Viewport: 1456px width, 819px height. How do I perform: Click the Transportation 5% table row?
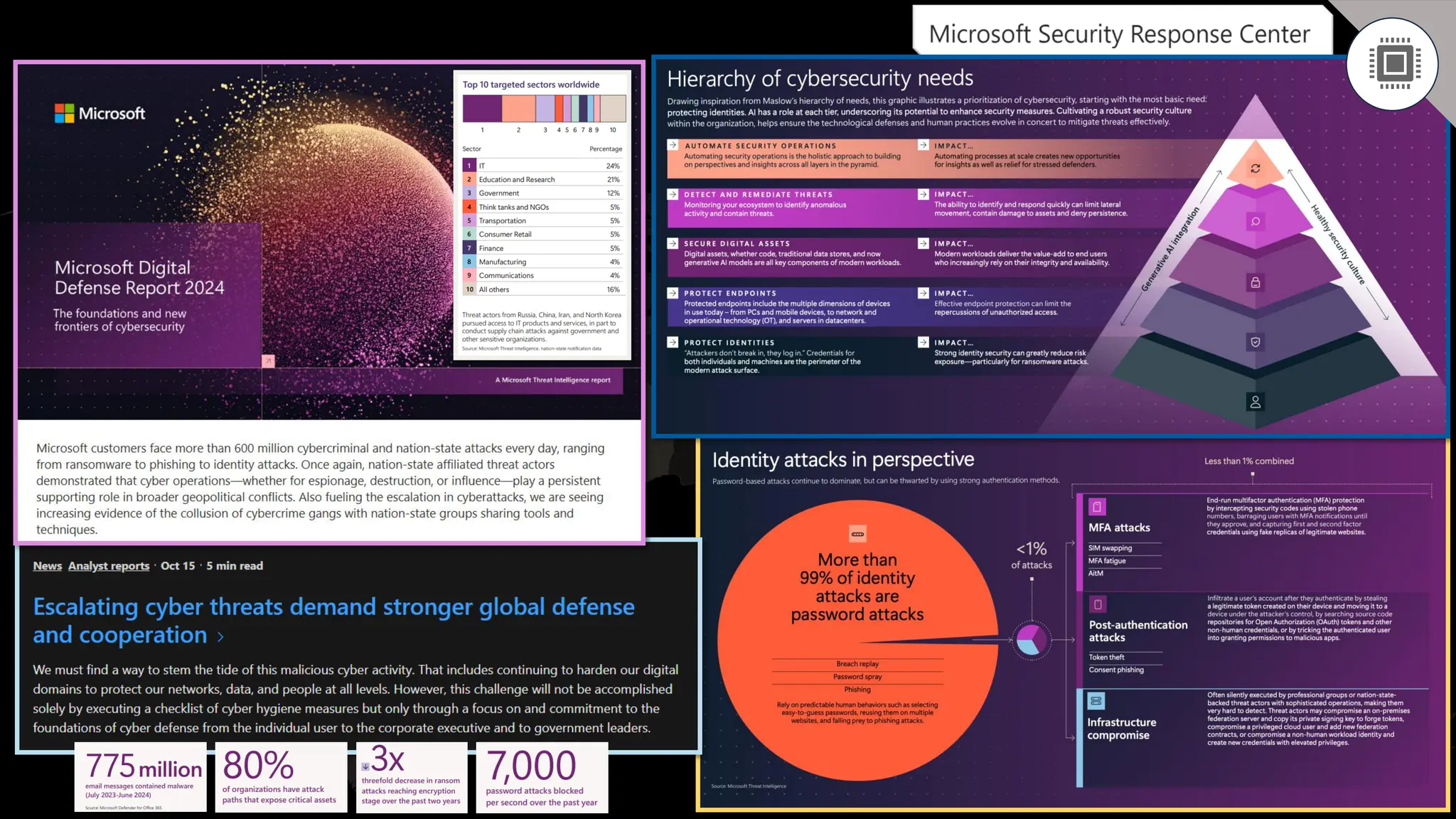coord(542,220)
